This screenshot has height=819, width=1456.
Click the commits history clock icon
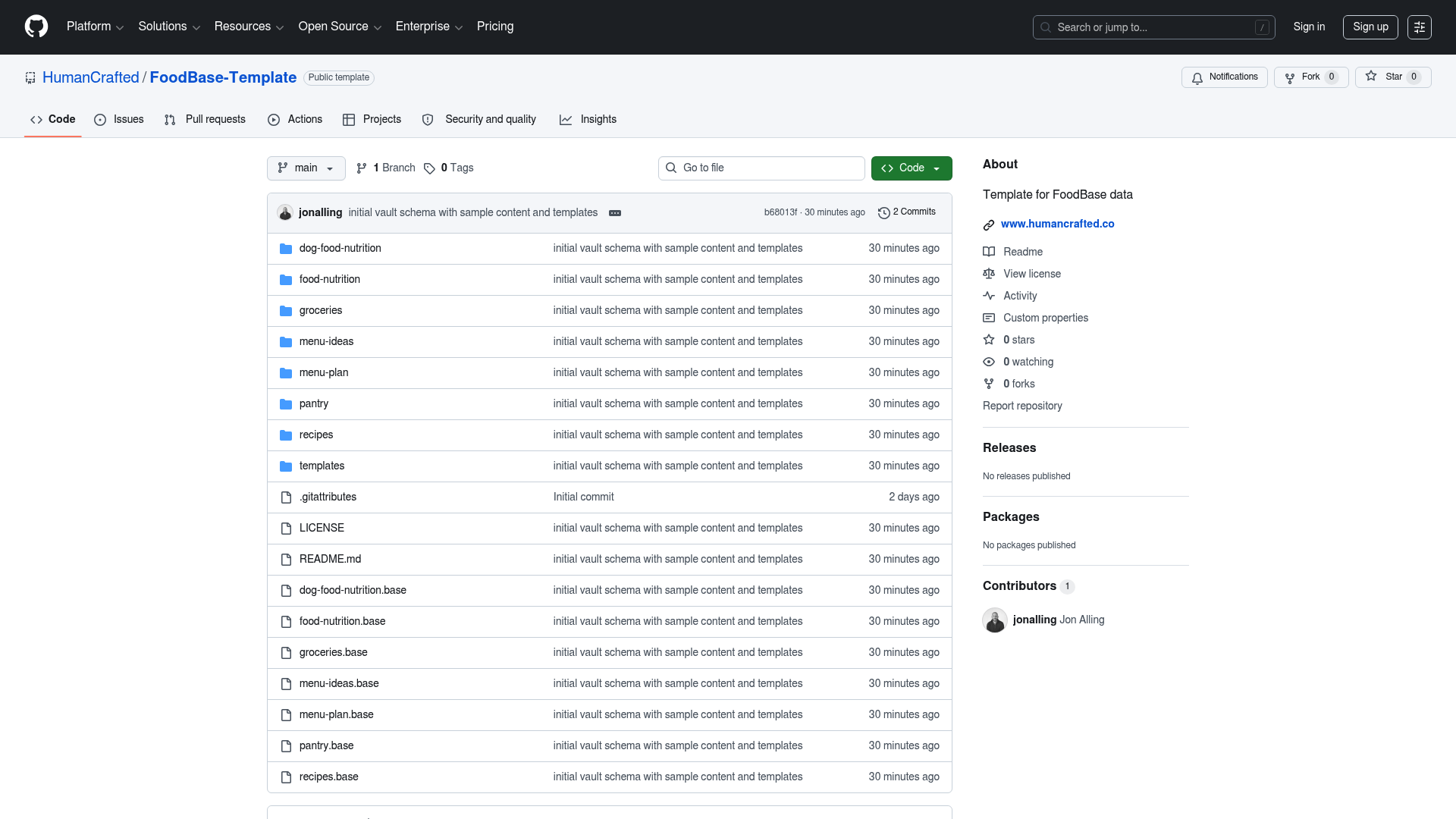click(x=883, y=213)
